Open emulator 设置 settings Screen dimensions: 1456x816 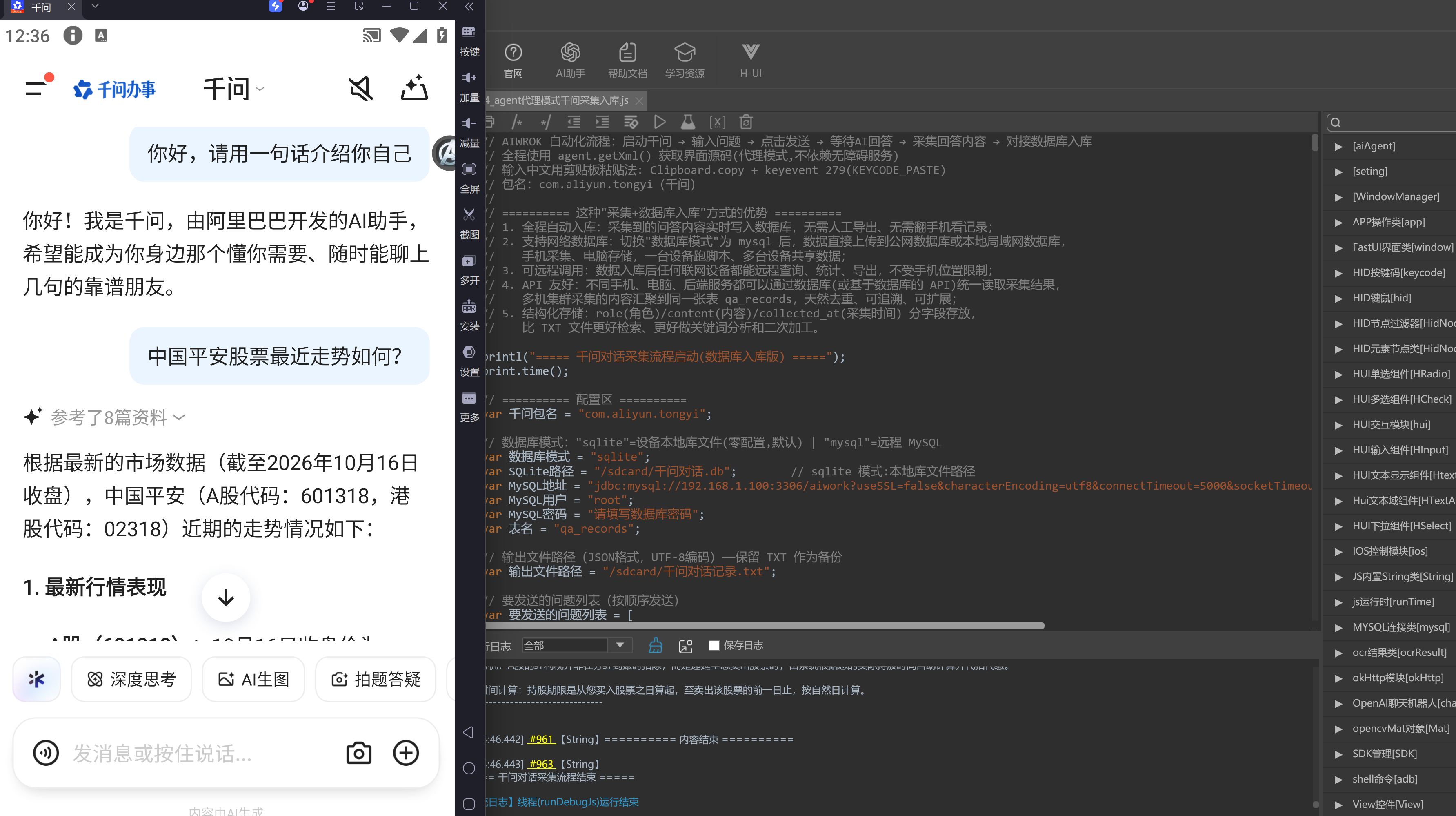(469, 361)
